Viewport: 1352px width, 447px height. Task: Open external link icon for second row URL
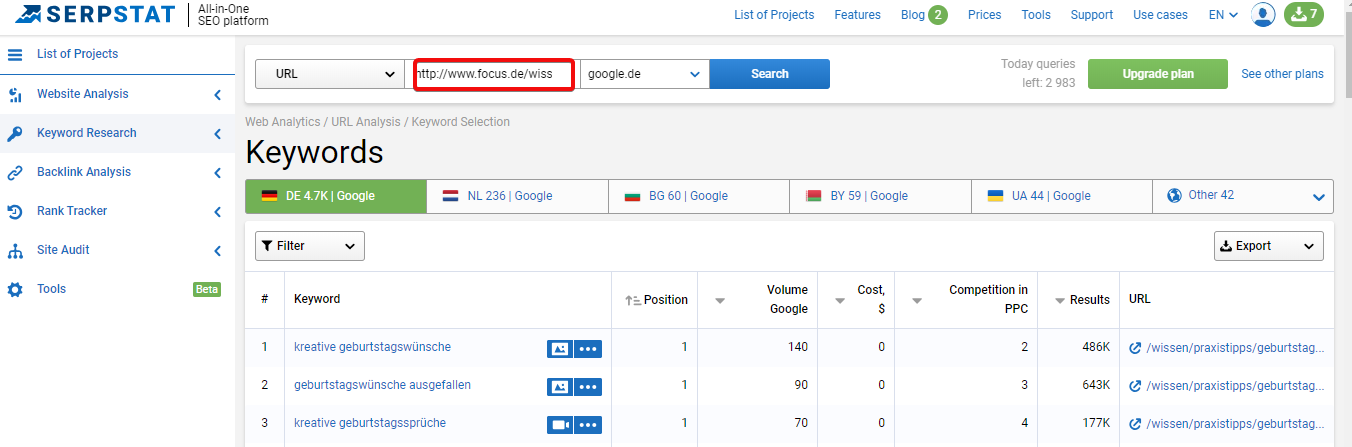1135,386
